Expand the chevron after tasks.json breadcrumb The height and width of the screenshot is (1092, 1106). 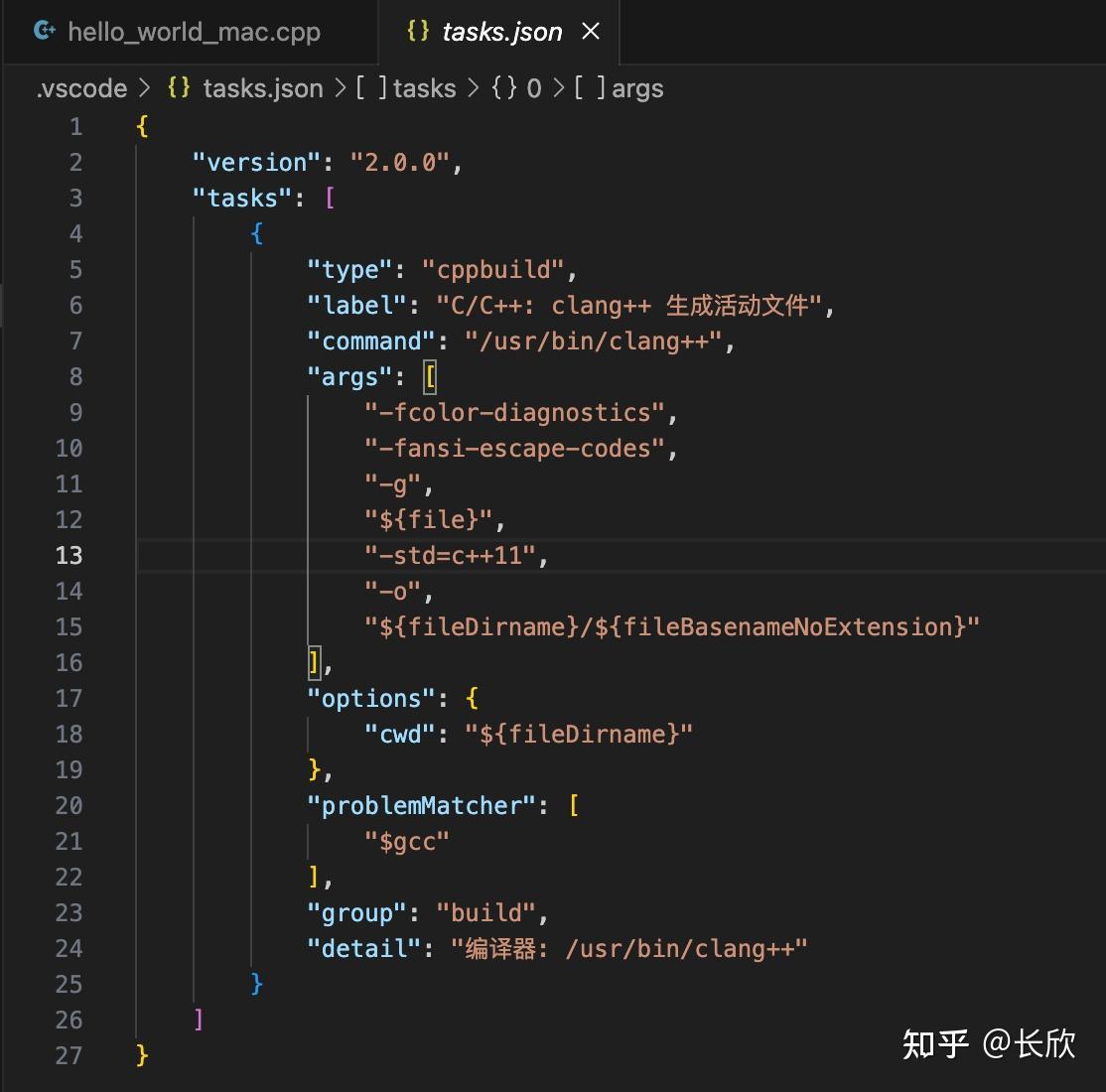(342, 88)
